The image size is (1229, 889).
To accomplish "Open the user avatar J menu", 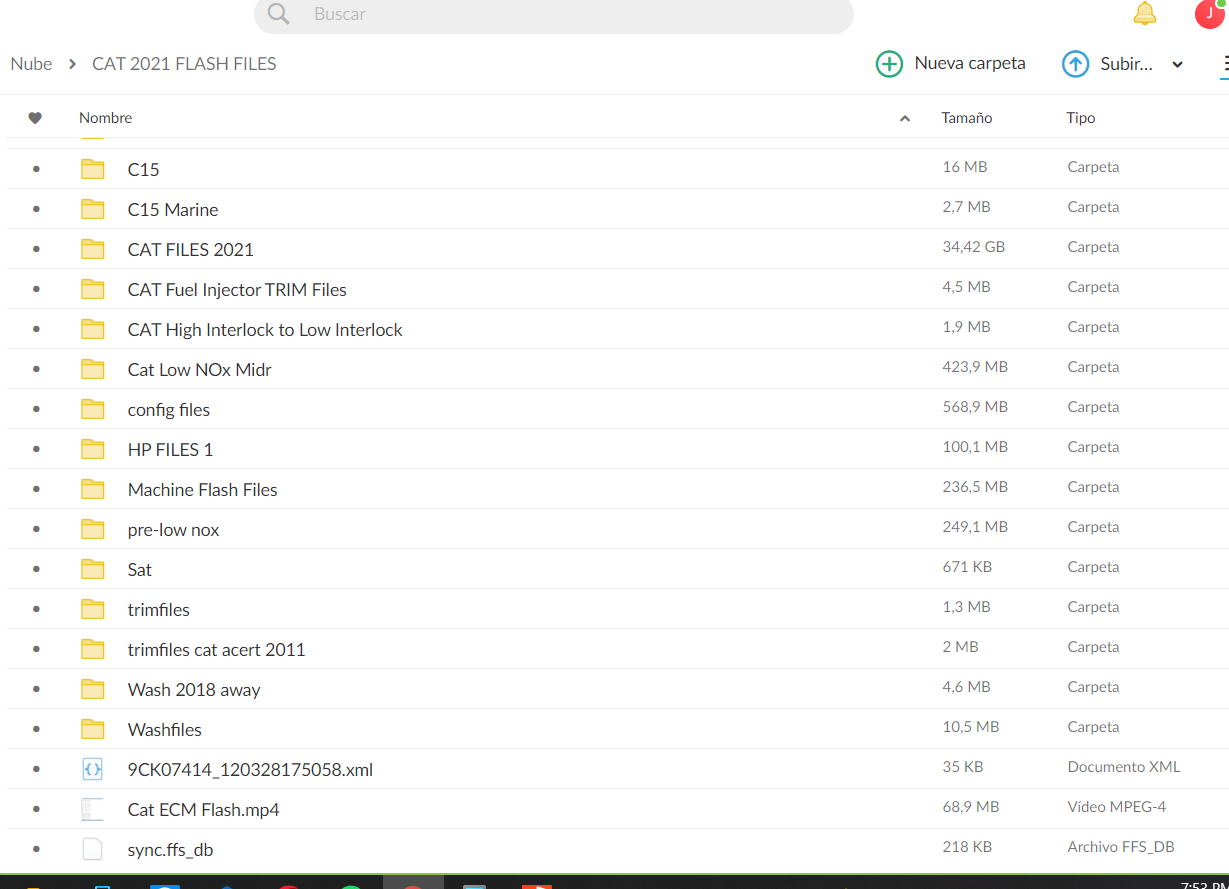I will 1210,13.
